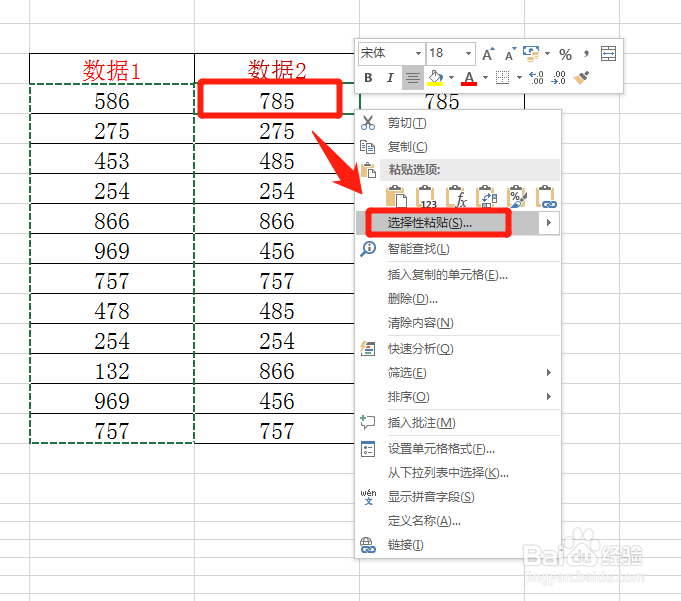Image resolution: width=681 pixels, height=601 pixels.
Task: Select 插入批注(M) menu item
Action: click(x=458, y=423)
